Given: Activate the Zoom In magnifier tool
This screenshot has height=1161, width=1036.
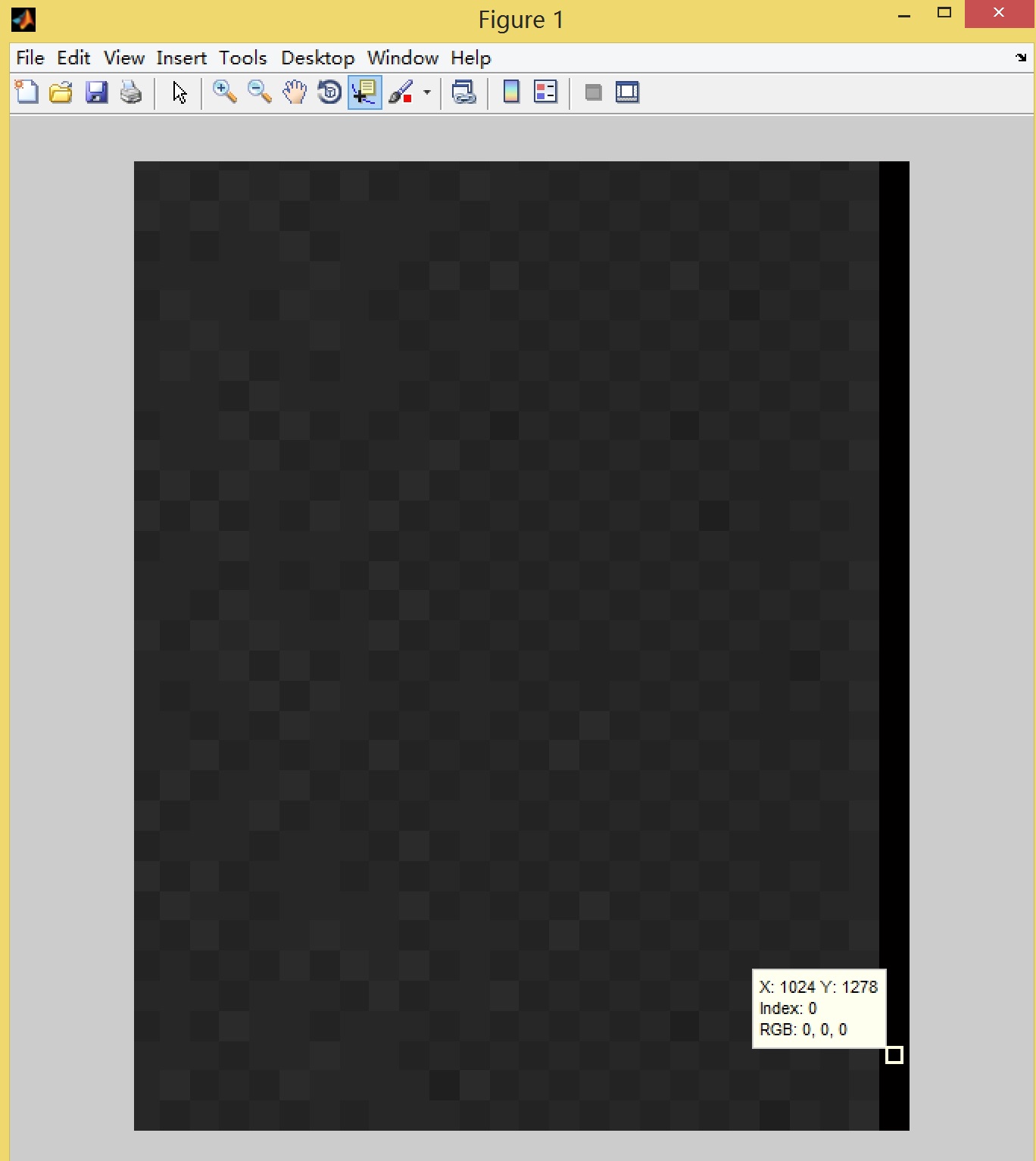Looking at the screenshot, I should pos(225,92).
